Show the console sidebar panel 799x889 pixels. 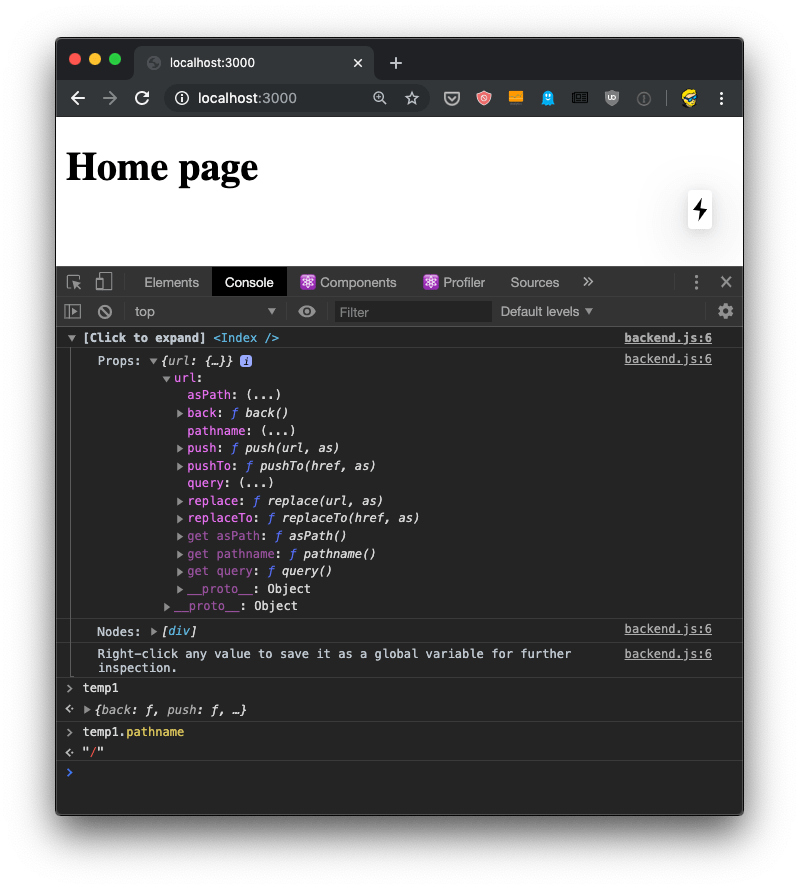[73, 312]
